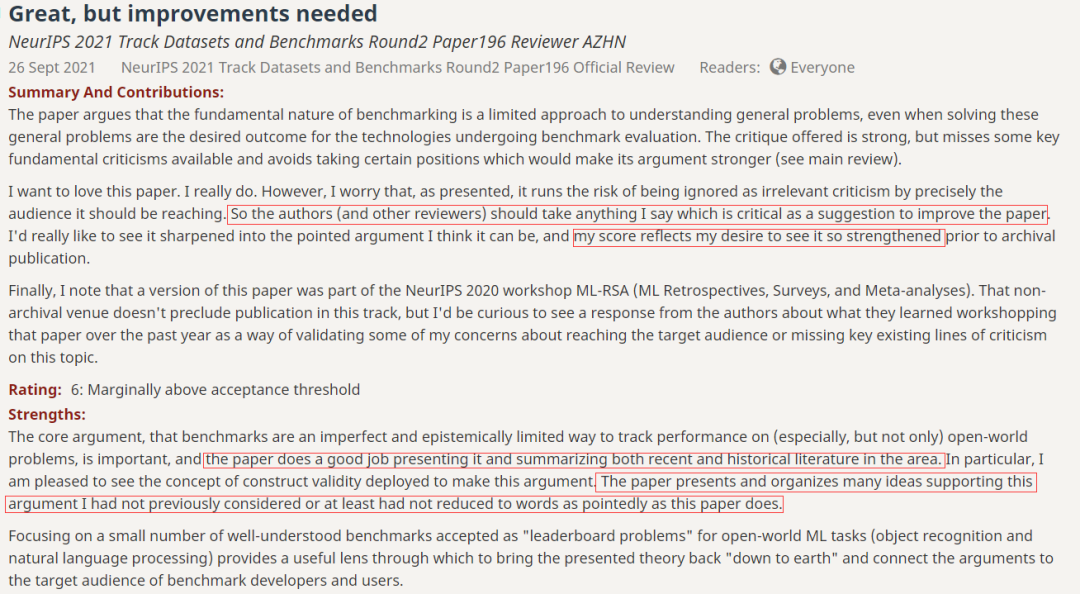Select the 26 Sept 2021 date
This screenshot has height=594, width=1080.
(x=52, y=68)
